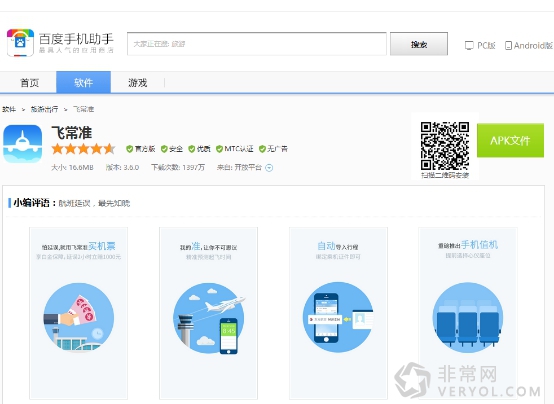This screenshot has height=404, width=554.
Task: Open the 买机票 screenshot thumbnail
Action: click(x=78, y=313)
